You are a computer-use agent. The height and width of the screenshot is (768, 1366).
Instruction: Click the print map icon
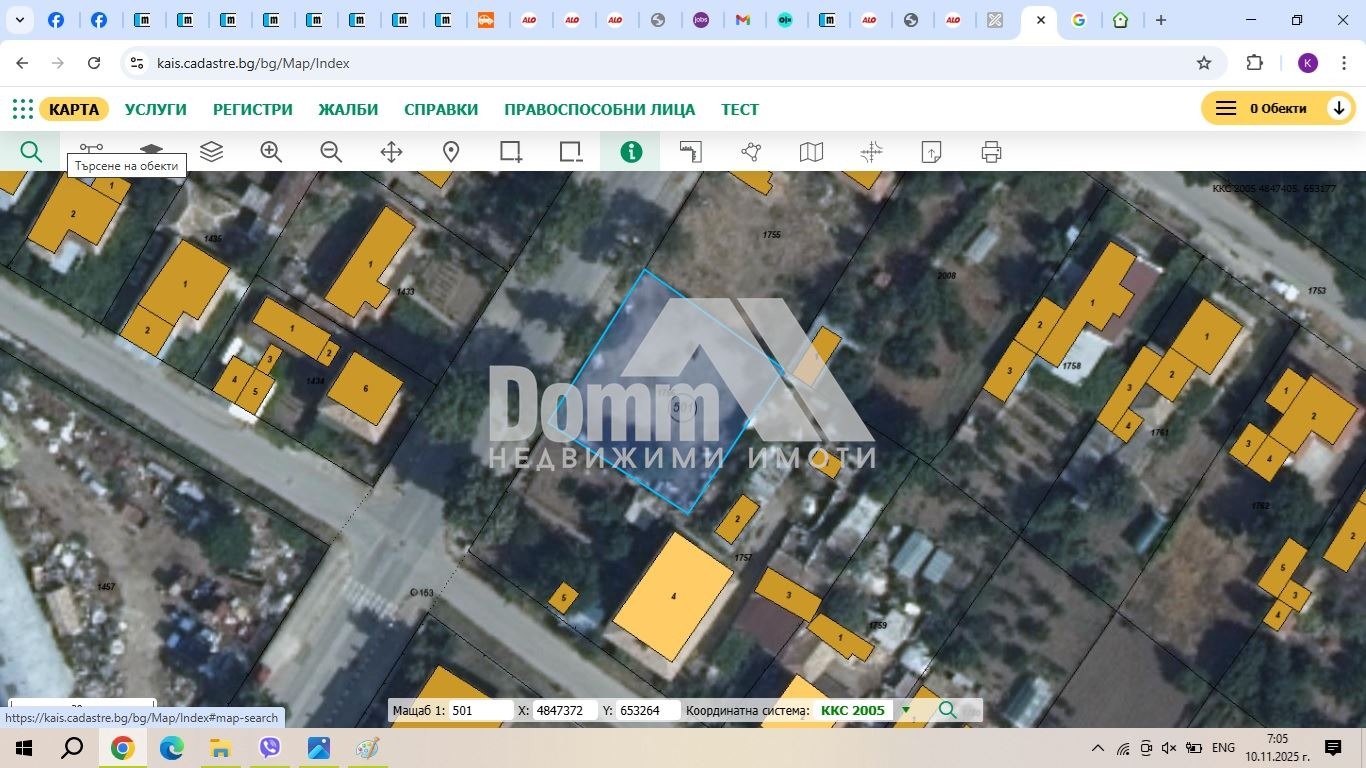click(x=991, y=152)
